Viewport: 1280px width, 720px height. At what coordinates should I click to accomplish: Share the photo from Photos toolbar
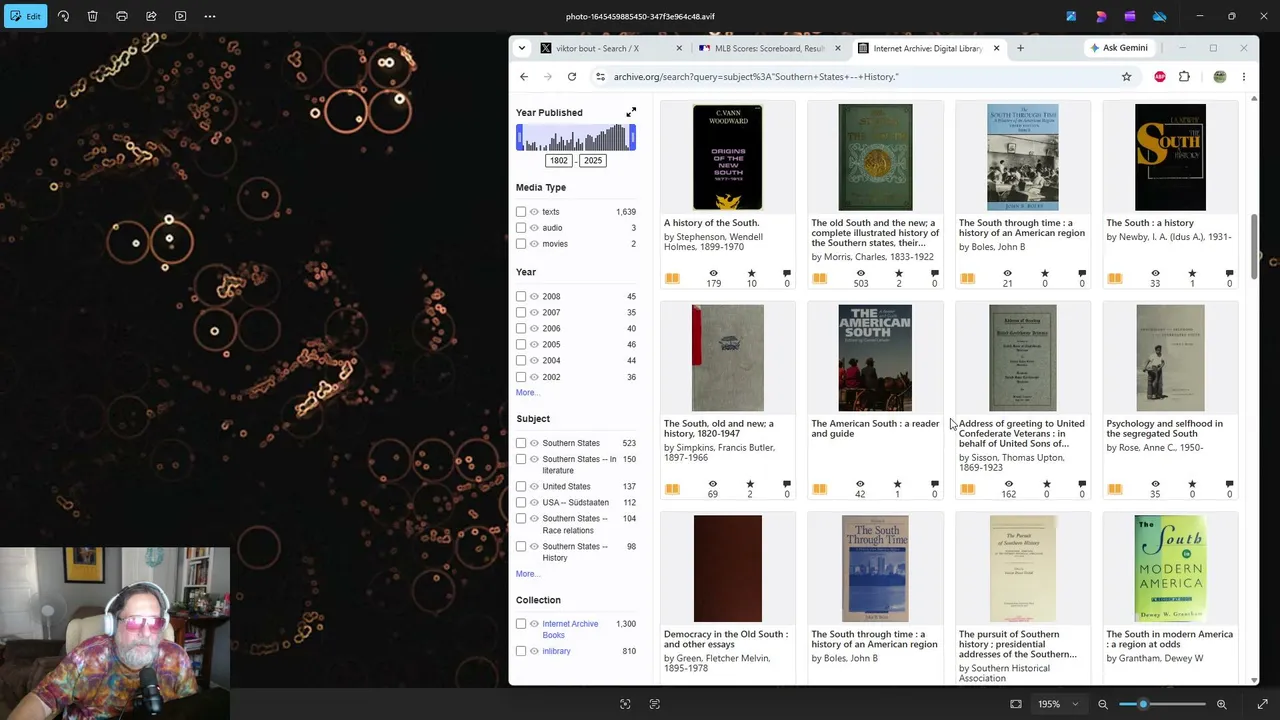(x=151, y=16)
